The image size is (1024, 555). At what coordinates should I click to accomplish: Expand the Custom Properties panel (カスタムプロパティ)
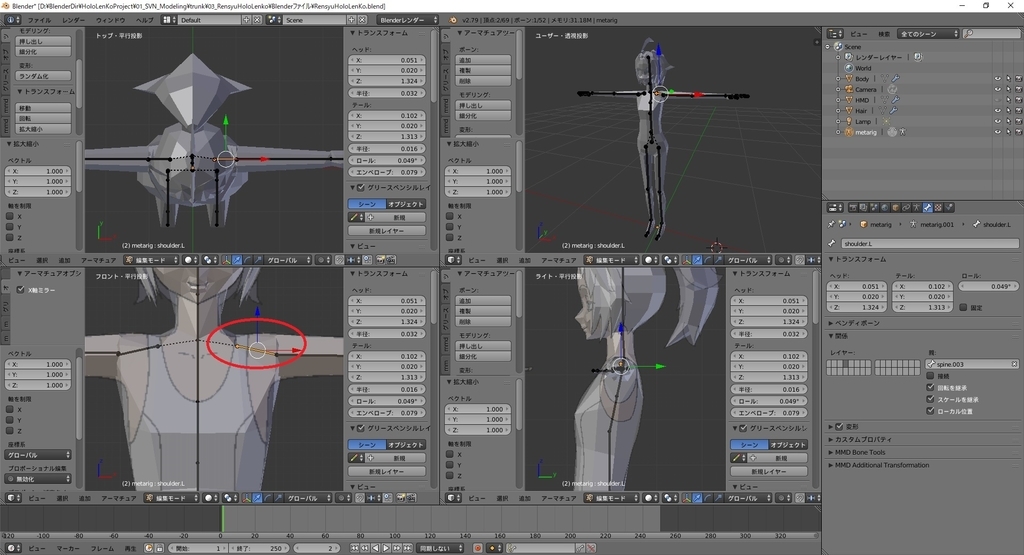coord(859,439)
